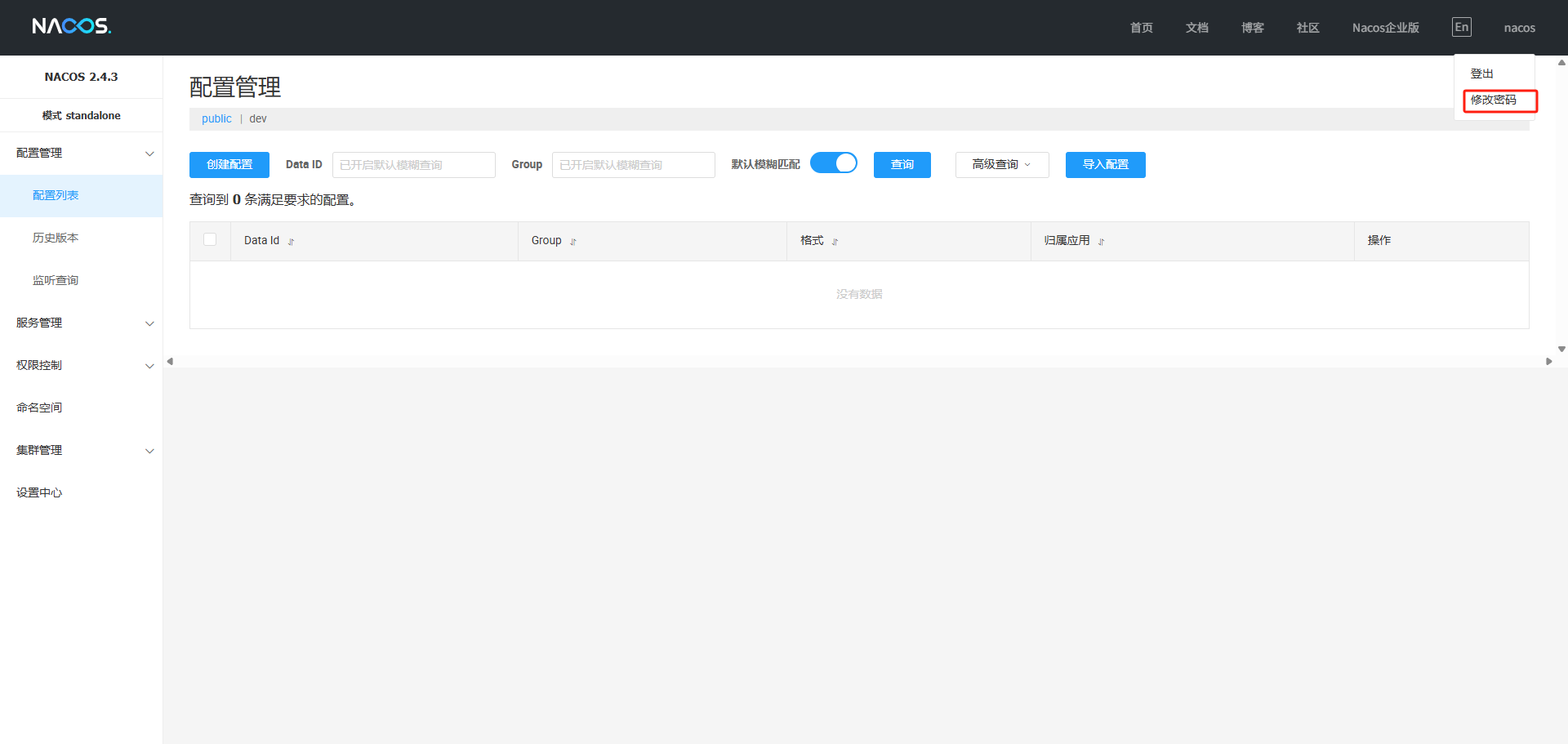
Task: Expand the 集群管理 sidebar section
Action: tap(82, 450)
